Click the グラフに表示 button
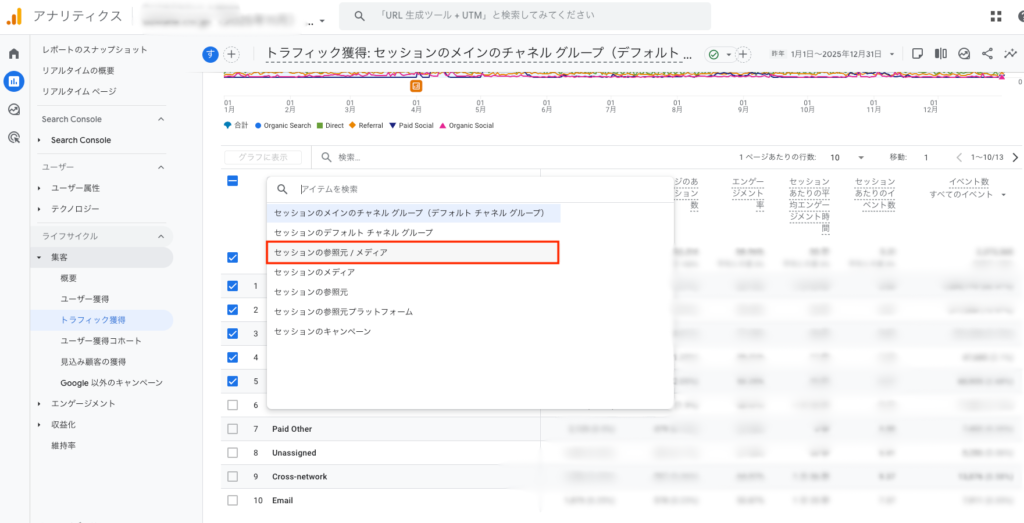 [263, 157]
